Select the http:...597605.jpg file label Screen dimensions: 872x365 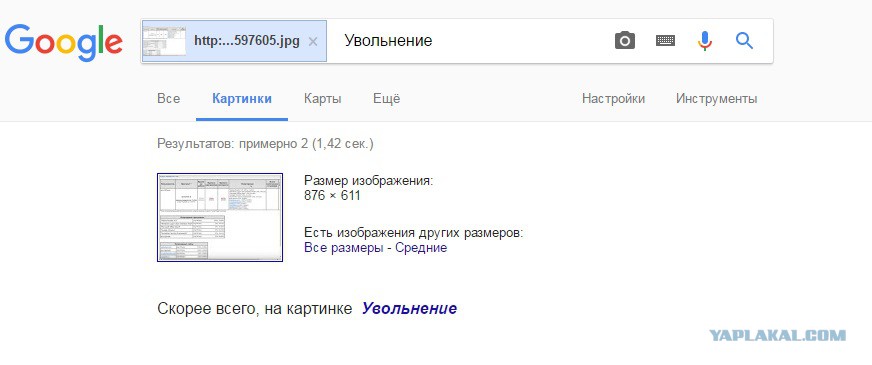[247, 41]
